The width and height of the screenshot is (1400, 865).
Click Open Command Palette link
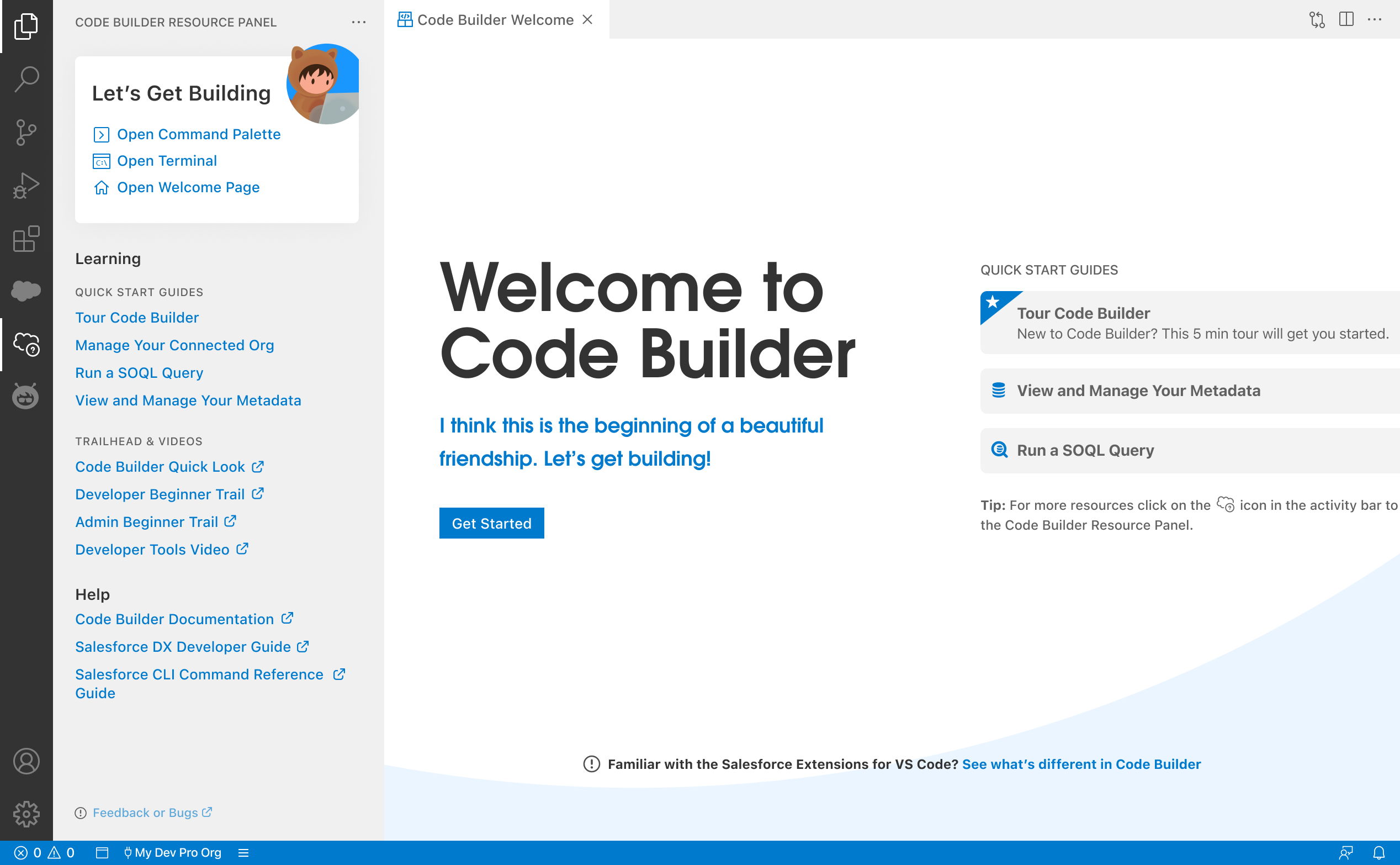tap(198, 134)
